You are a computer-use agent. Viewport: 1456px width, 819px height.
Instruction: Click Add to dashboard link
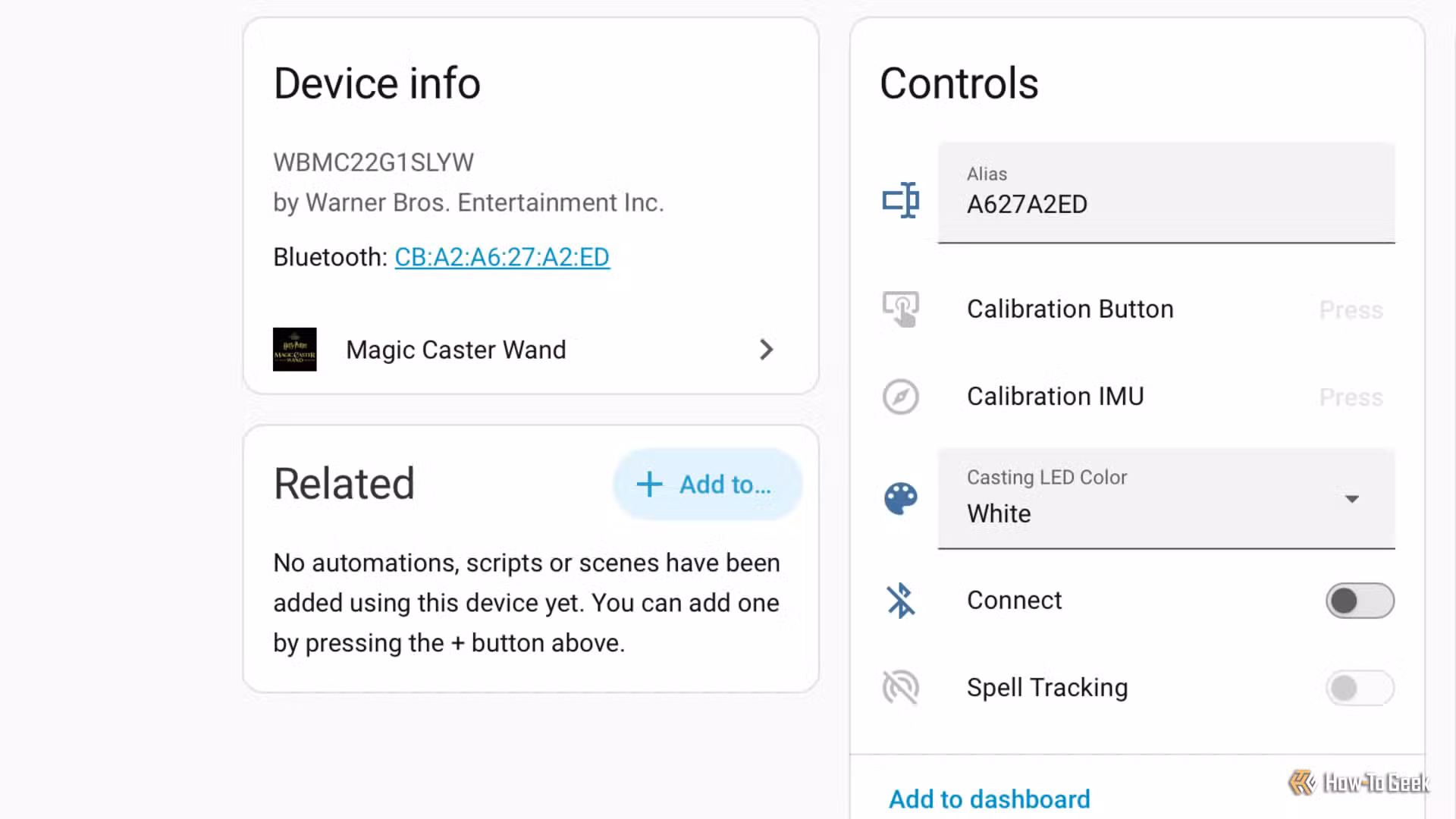pyautogui.click(x=990, y=799)
